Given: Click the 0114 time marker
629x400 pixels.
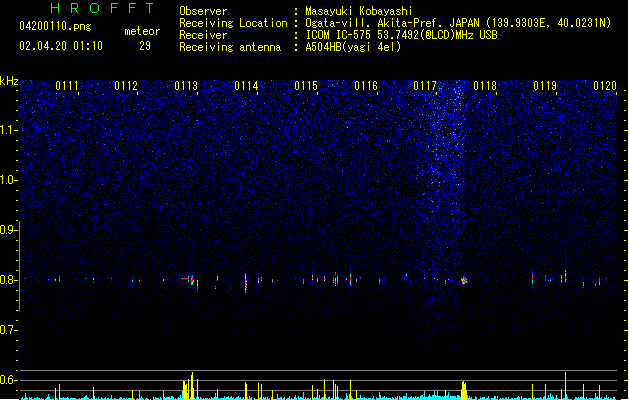Looking at the screenshot, I should (246, 86).
